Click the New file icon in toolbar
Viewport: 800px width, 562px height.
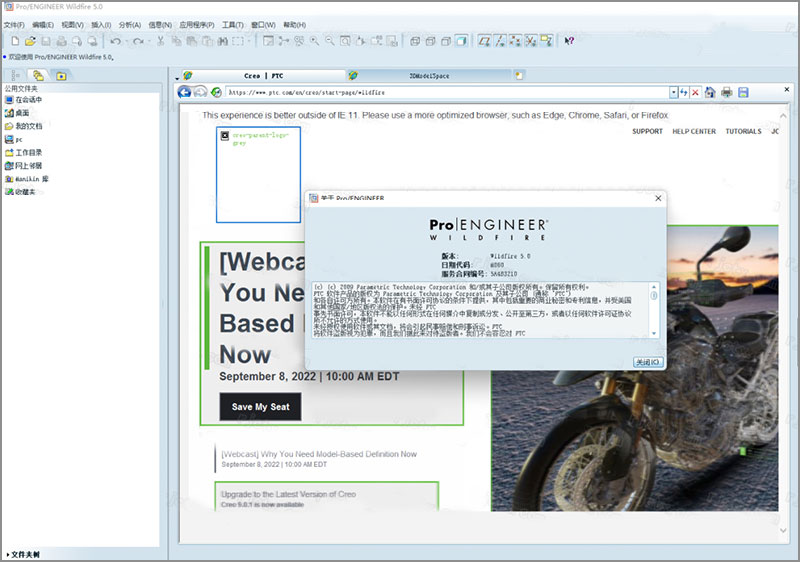pyautogui.click(x=14, y=41)
